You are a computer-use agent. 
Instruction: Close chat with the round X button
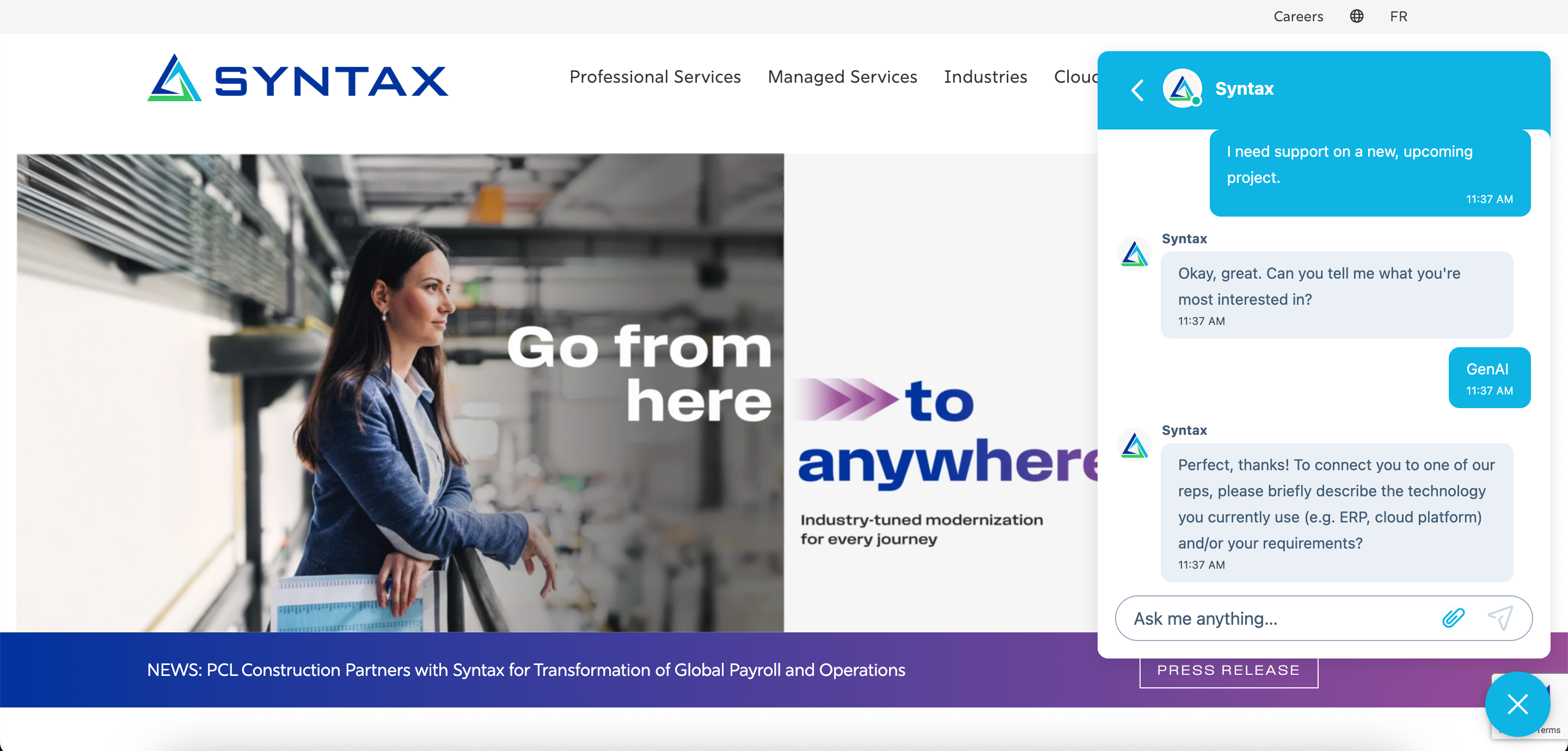pyautogui.click(x=1517, y=704)
